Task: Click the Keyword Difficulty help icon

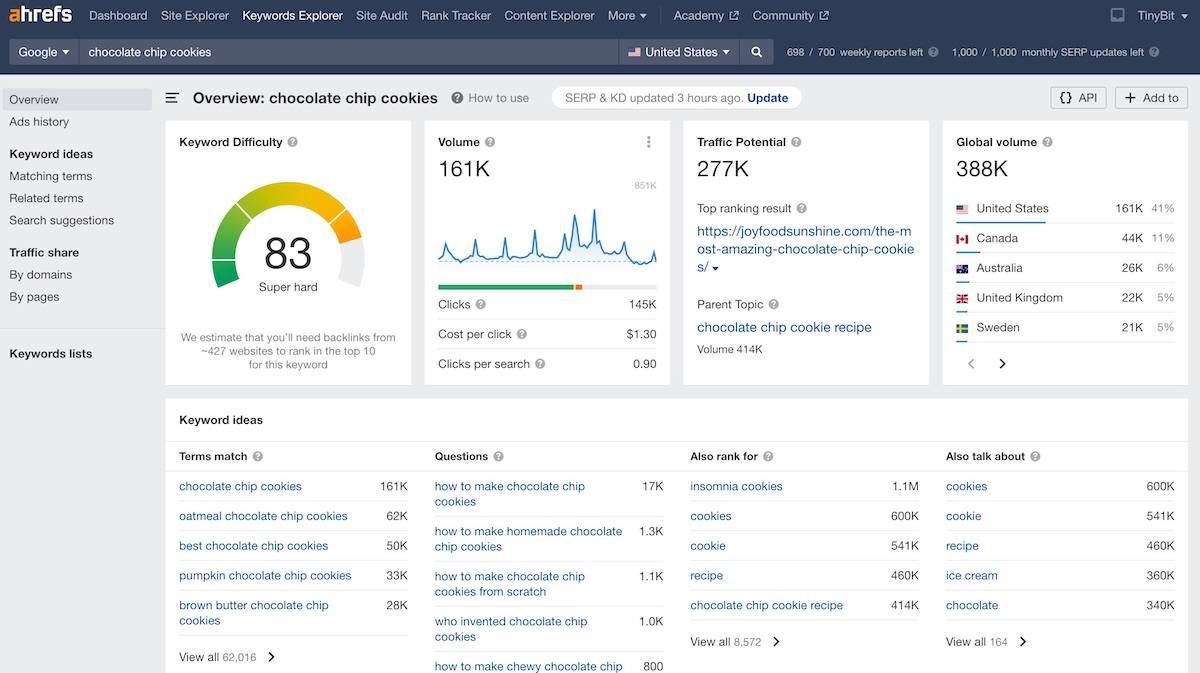Action: click(x=293, y=142)
